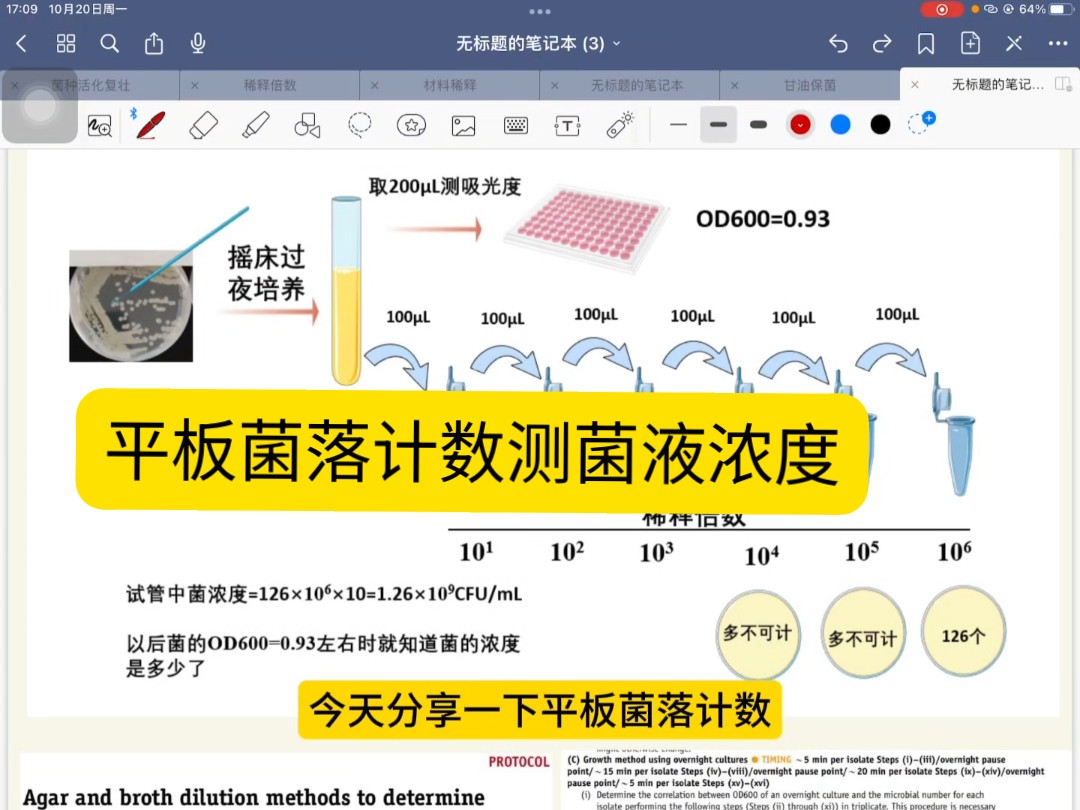Switch to the 材料稀释 tab
1080x810 pixels.
coord(450,85)
